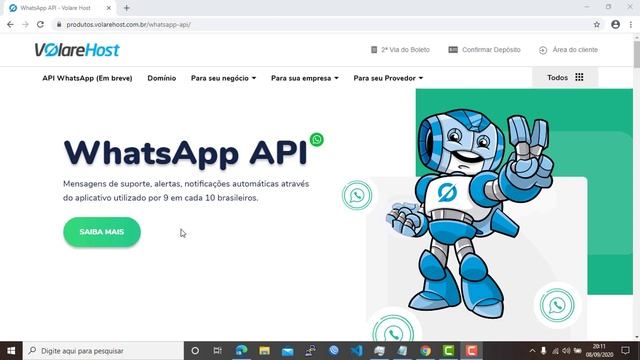Screen dimensions: 640x360
Task: Close the WhatsApp API browser tab
Action: coord(109,8)
